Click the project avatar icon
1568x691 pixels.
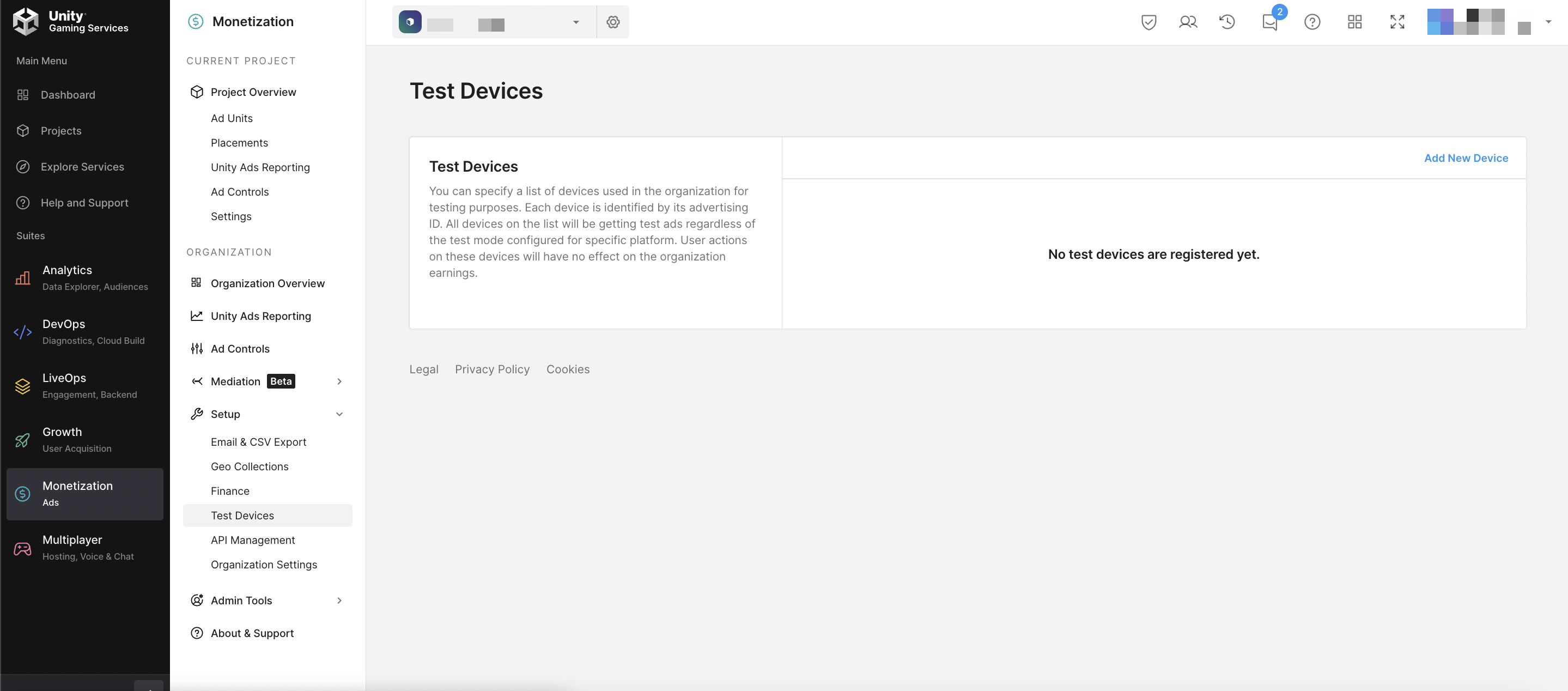(x=410, y=22)
